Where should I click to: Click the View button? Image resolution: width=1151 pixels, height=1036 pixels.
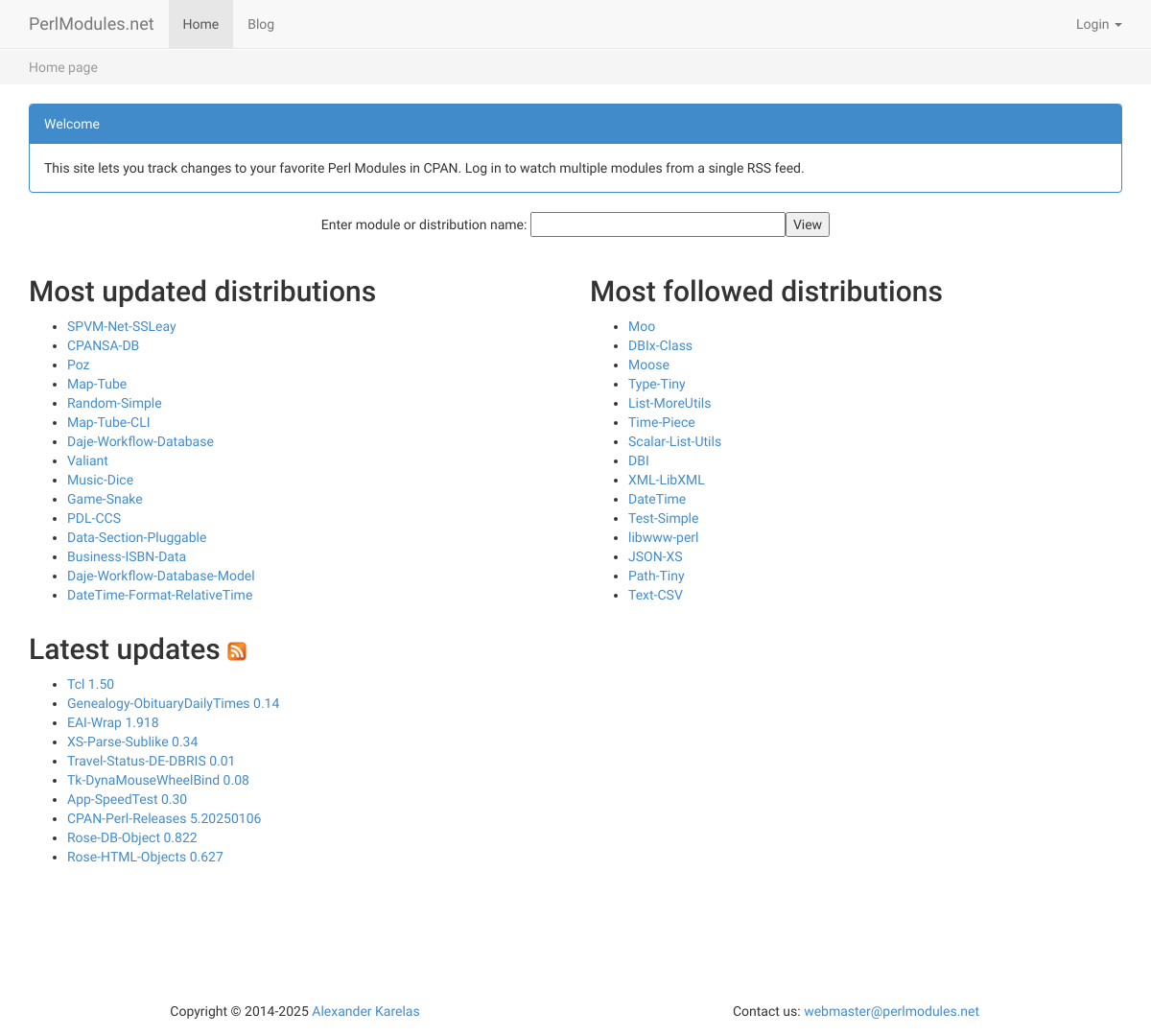click(x=808, y=224)
